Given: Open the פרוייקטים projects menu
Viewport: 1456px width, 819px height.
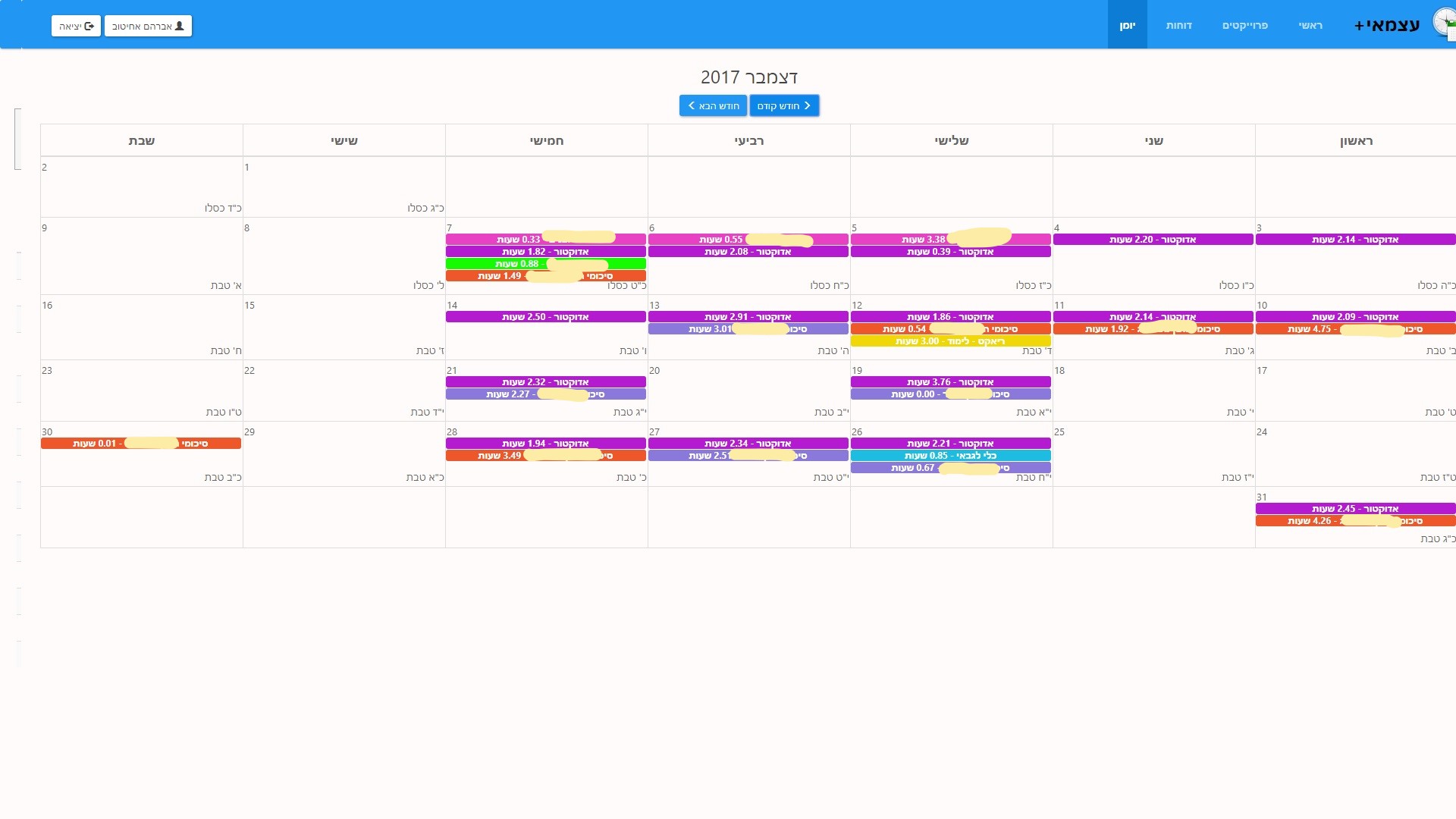Looking at the screenshot, I should click(1244, 25).
